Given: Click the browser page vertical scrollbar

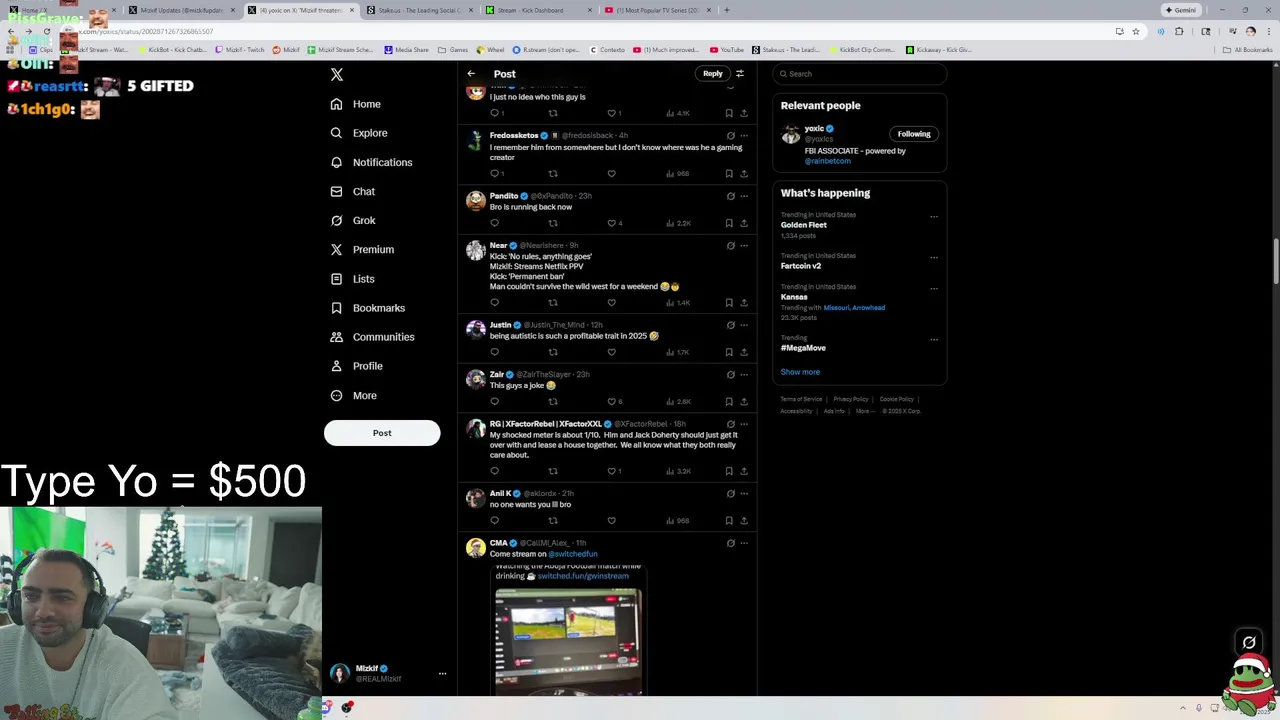Looking at the screenshot, I should 1275,262.
